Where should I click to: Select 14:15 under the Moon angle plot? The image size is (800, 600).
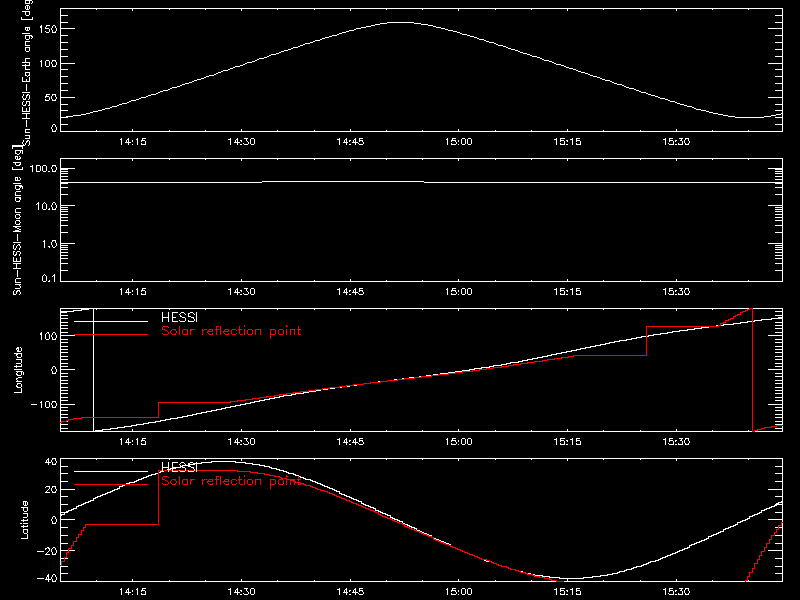pyautogui.click(x=133, y=292)
